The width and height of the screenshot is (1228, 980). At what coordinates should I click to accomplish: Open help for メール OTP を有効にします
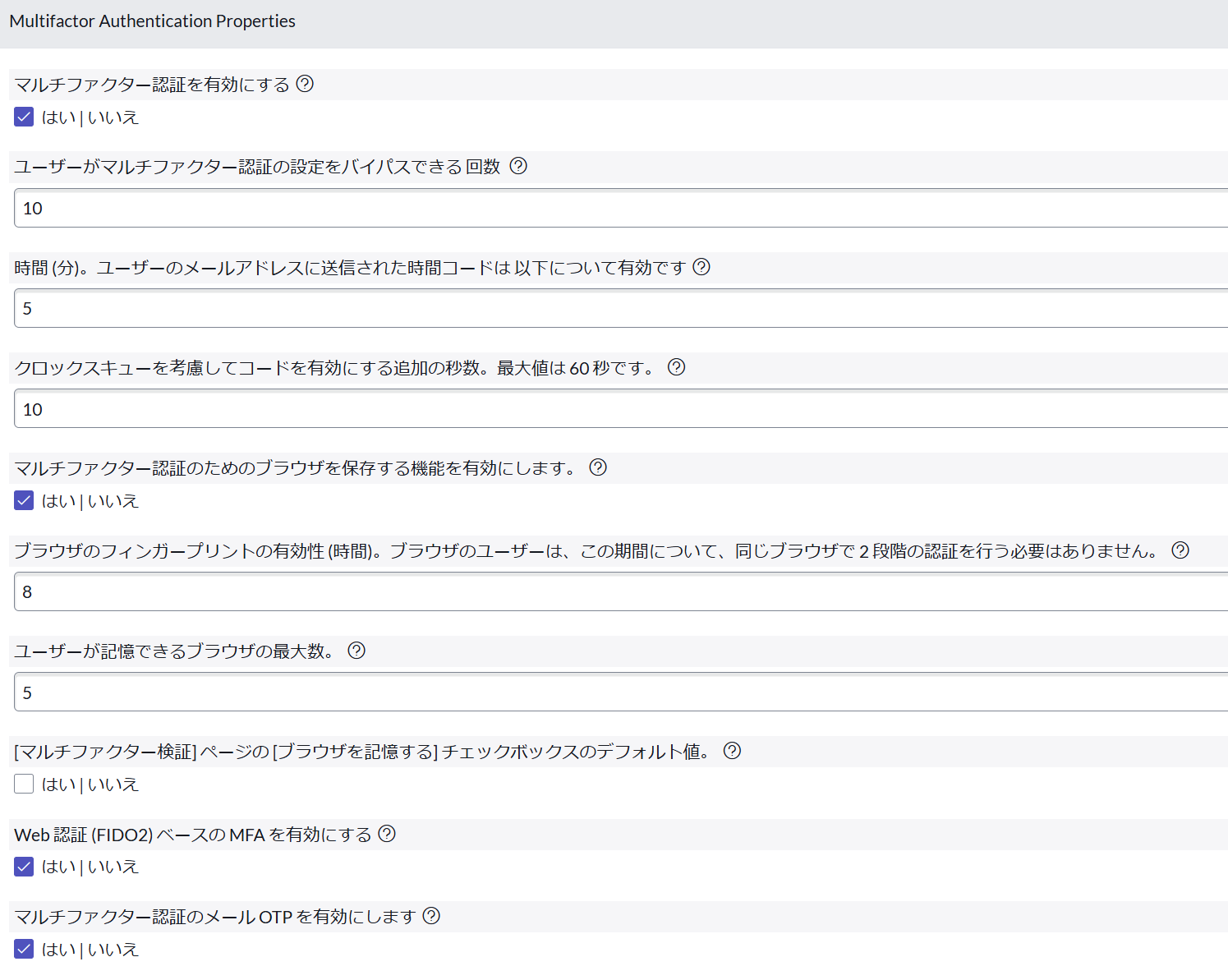coord(431,916)
